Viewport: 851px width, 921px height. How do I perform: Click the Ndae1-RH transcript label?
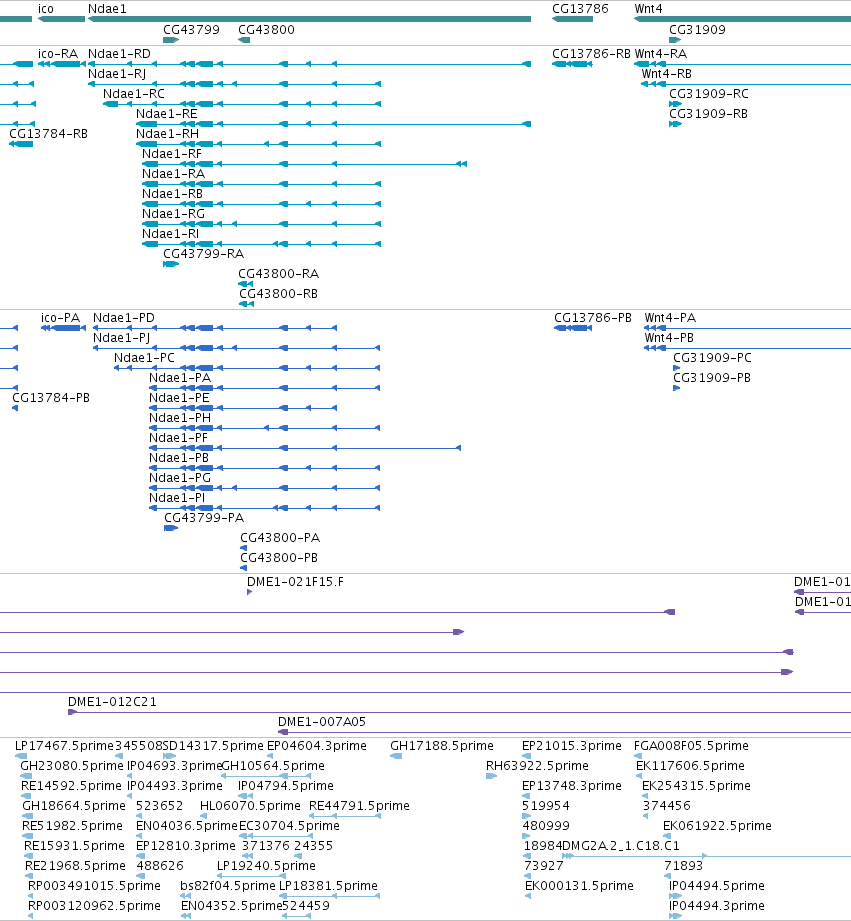point(167,134)
